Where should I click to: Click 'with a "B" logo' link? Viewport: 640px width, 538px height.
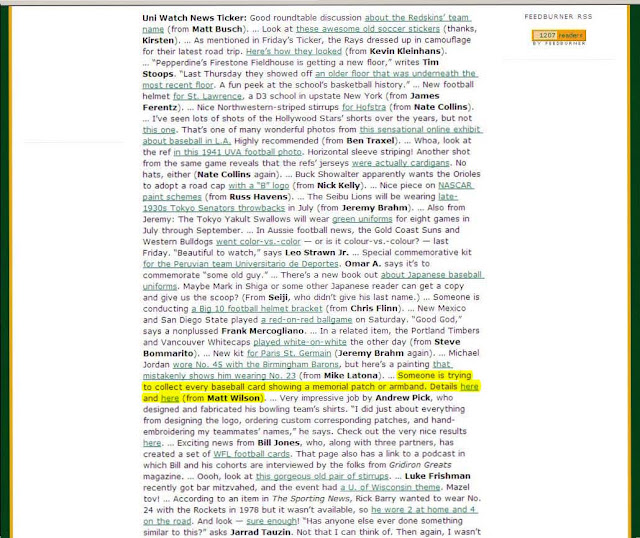(x=258, y=186)
